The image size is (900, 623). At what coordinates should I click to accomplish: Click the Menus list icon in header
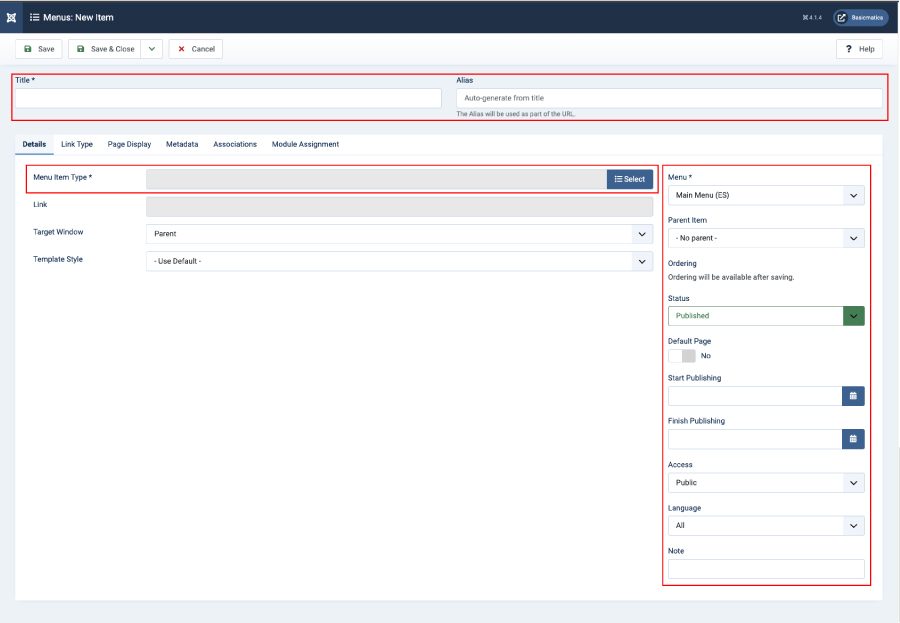pyautogui.click(x=34, y=17)
